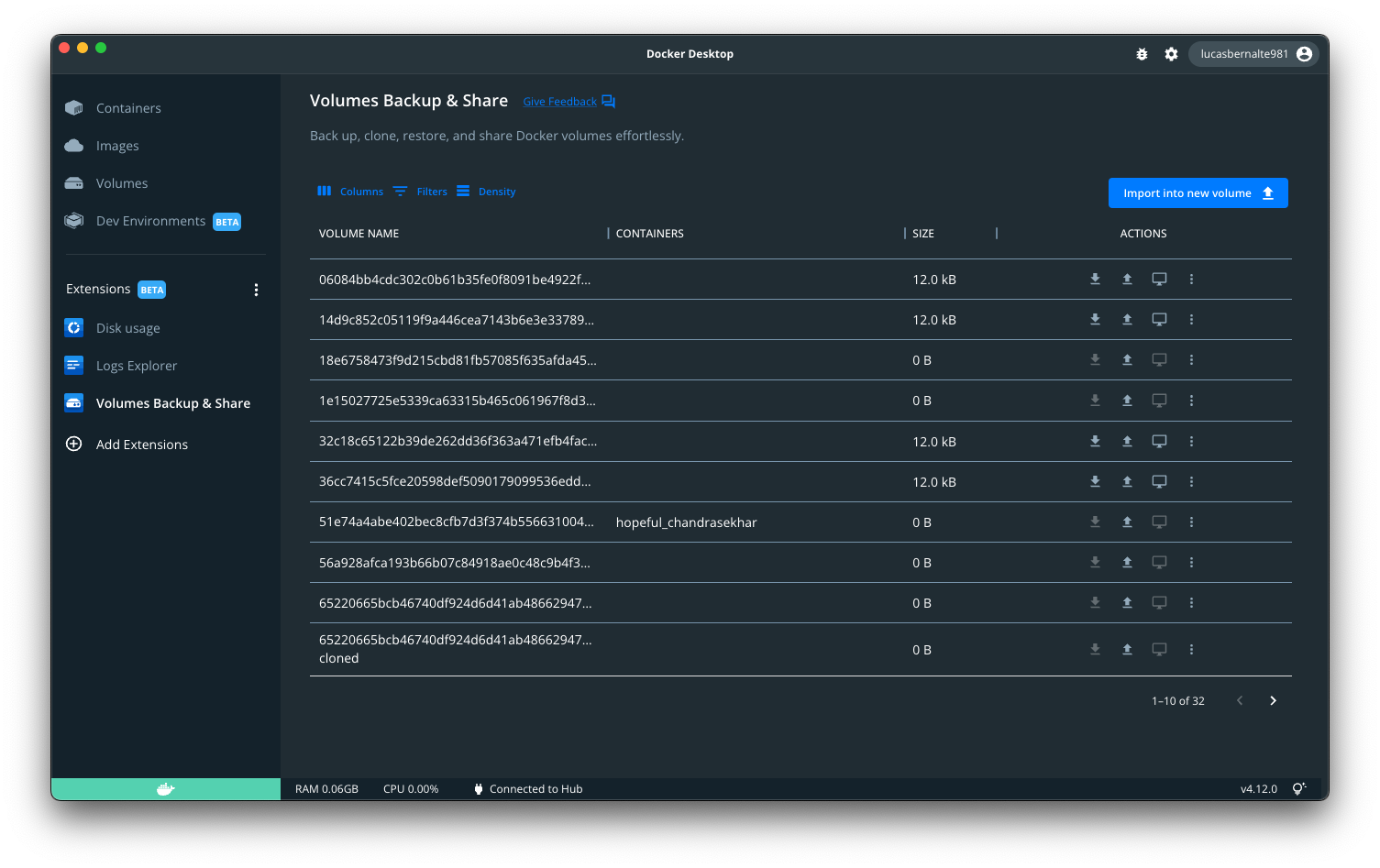Image resolution: width=1380 pixels, height=868 pixels.
Task: Click monitor icon for volume 36cc7415c5fc
Action: [x=1159, y=482]
